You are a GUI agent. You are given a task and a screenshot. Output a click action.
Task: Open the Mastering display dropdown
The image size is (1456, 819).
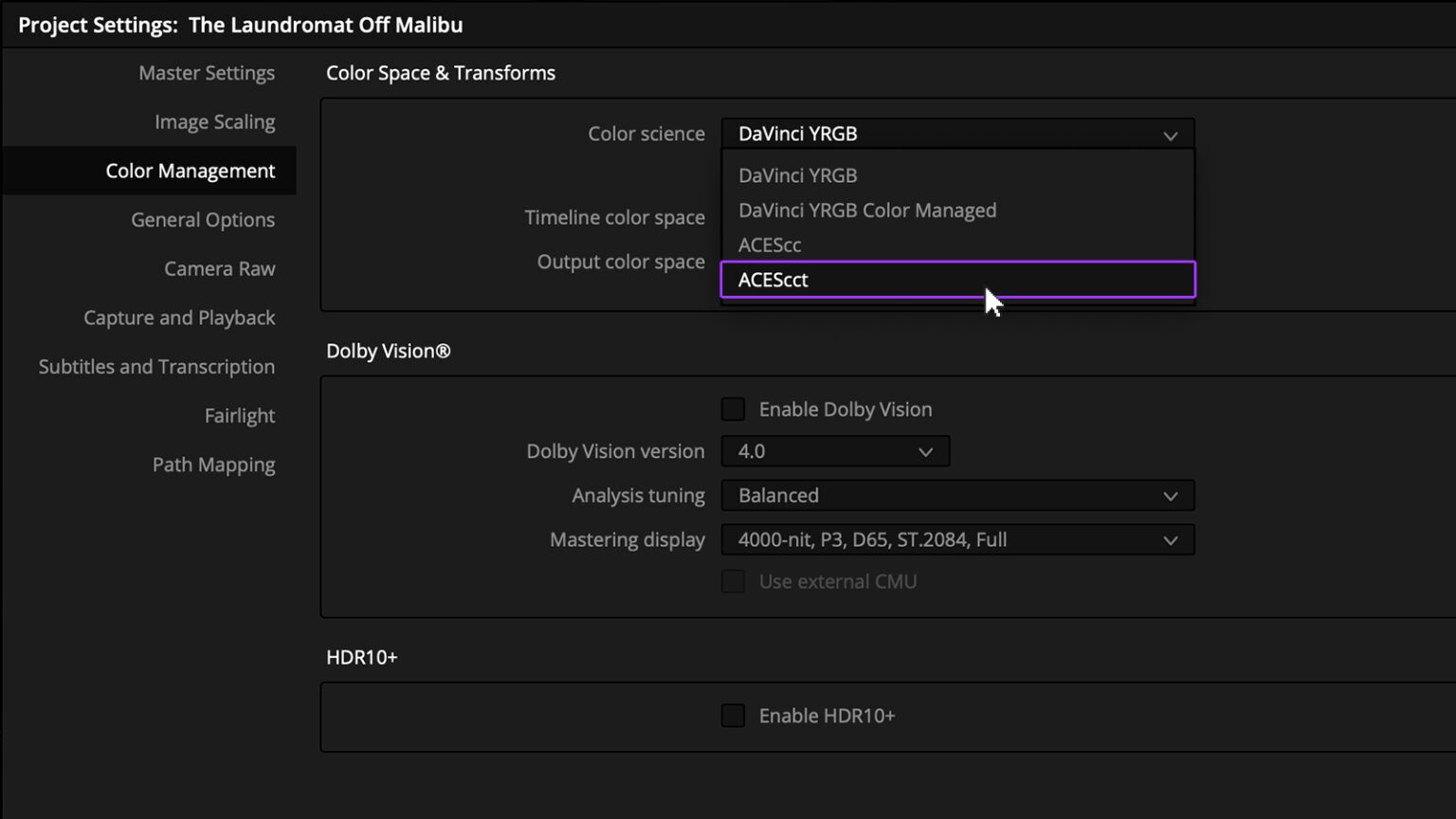coord(957,539)
